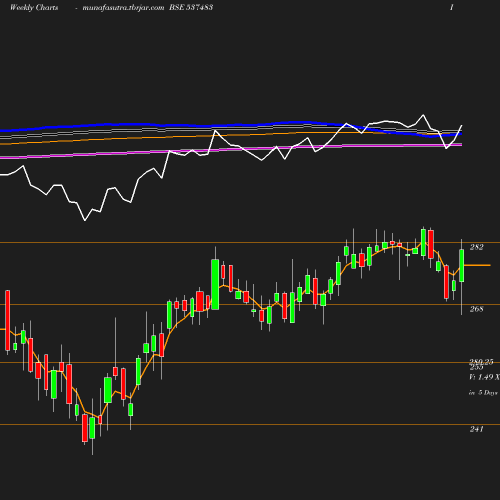The height and width of the screenshot is (500, 500).
Task: Click the "BSE 537483" stock code text
Action: (x=191, y=7)
